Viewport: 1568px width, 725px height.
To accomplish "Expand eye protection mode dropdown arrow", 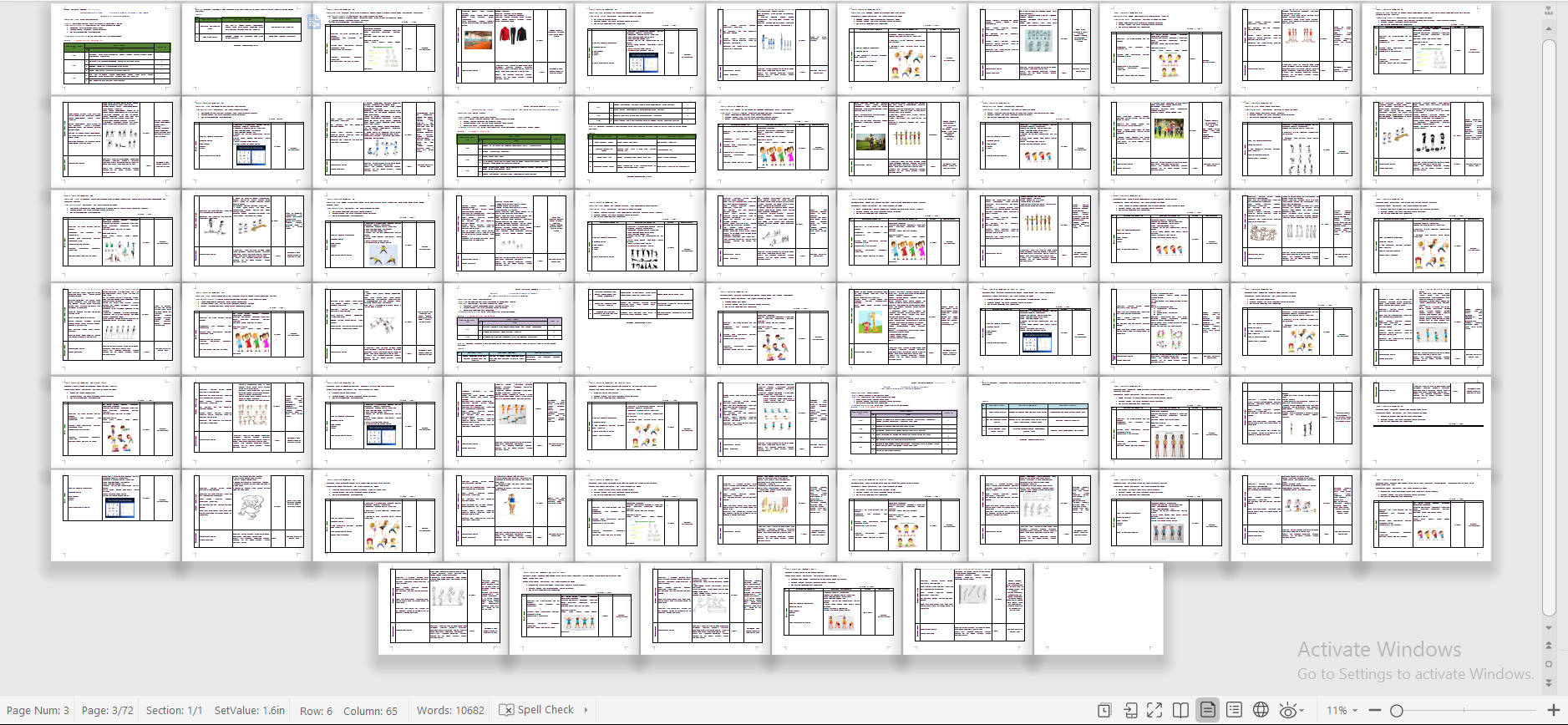I will 1302,711.
